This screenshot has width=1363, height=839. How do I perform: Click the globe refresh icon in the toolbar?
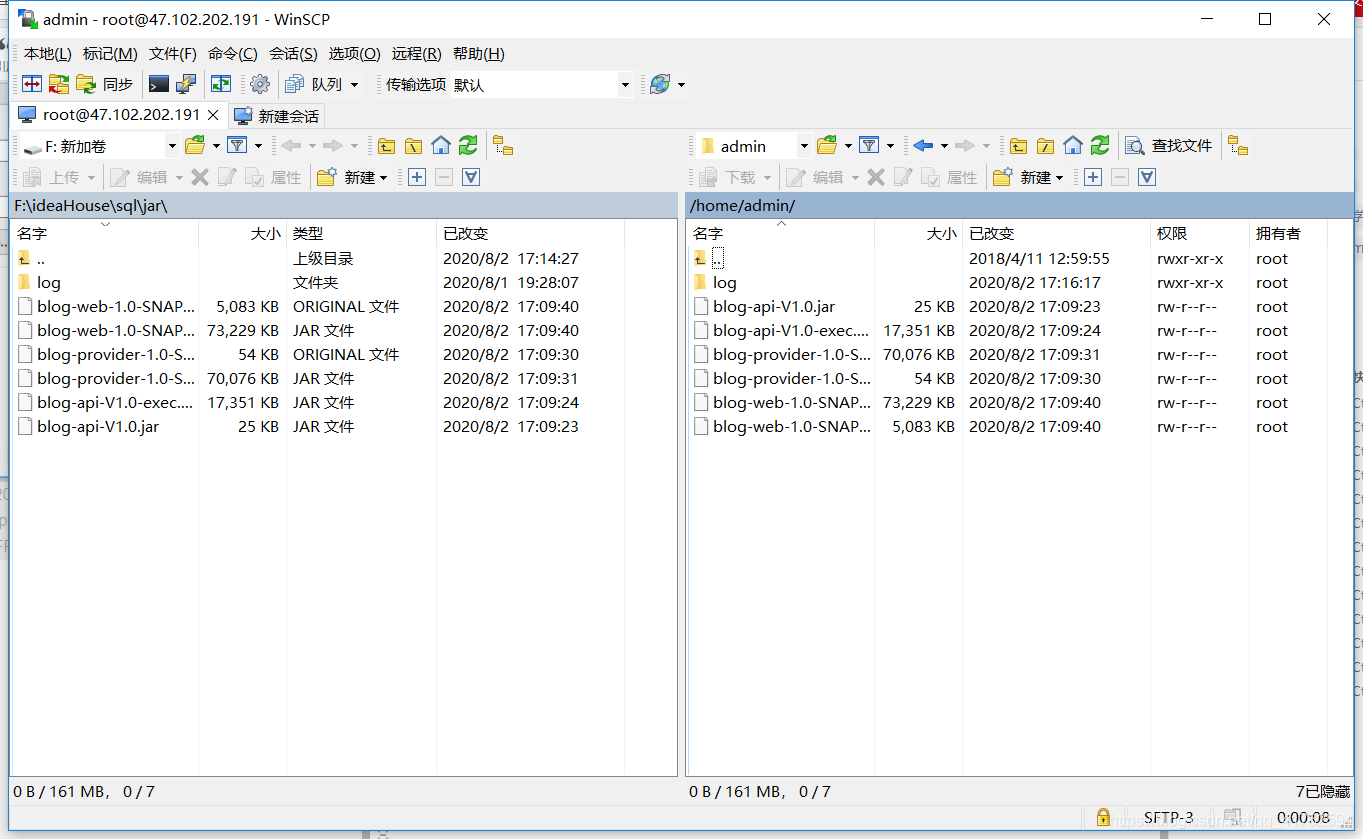659,84
